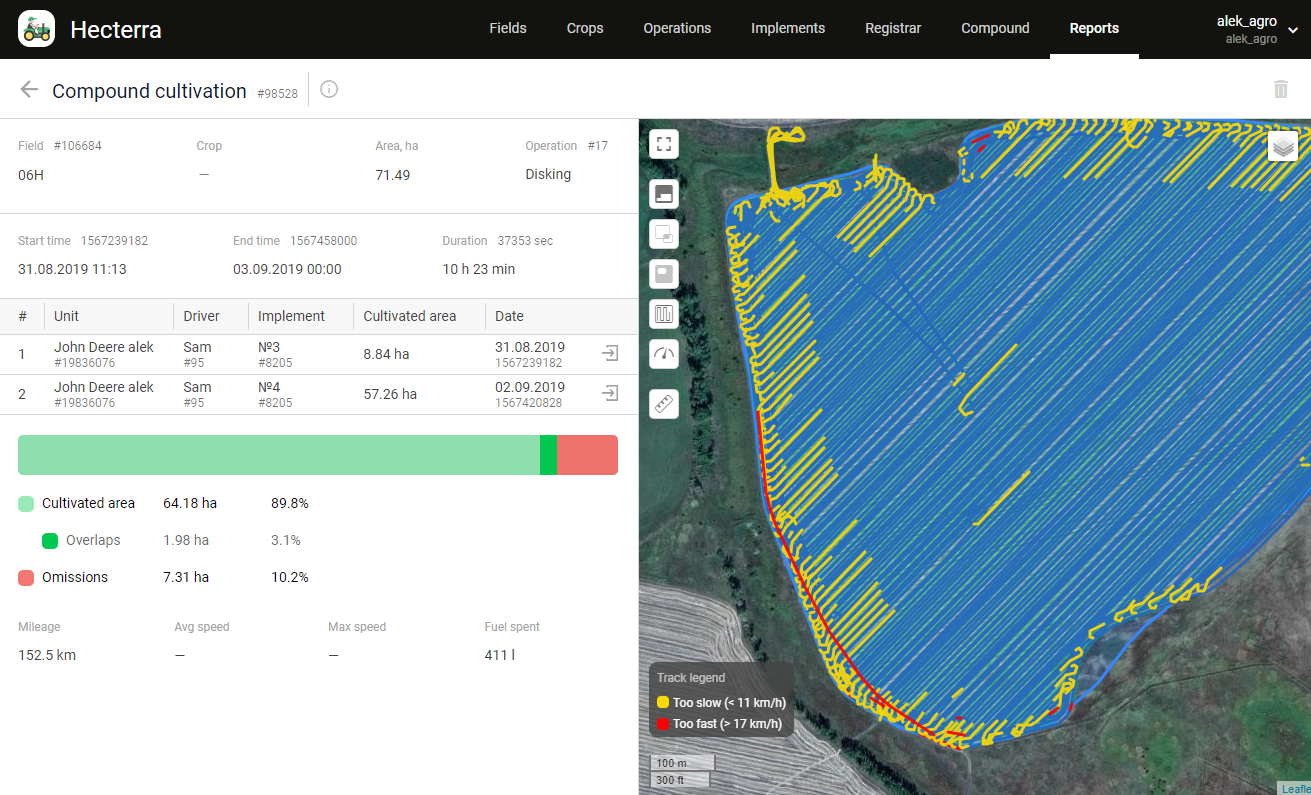Screen dimensions: 1311x795
Task: Open row 1 unit details arrow
Action: 610,354
